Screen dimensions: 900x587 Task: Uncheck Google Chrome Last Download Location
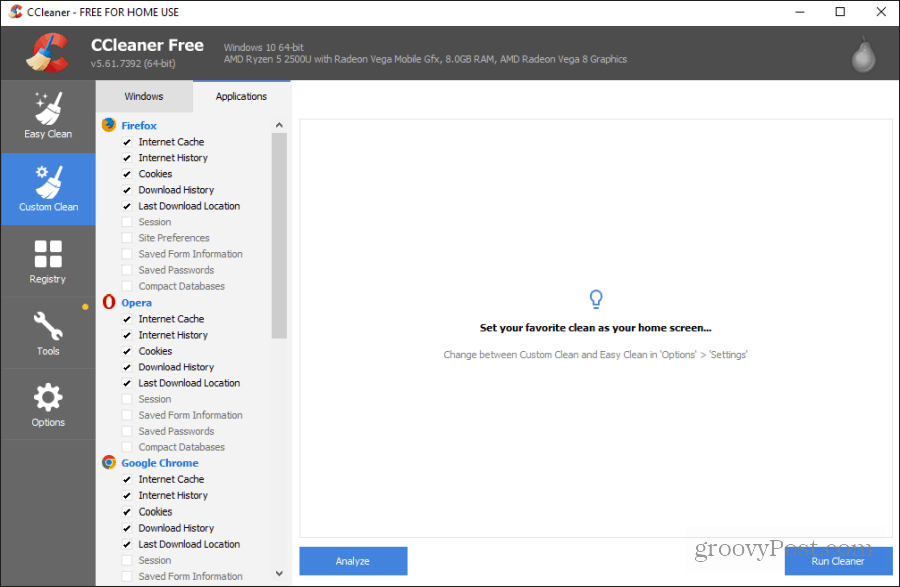pos(127,545)
